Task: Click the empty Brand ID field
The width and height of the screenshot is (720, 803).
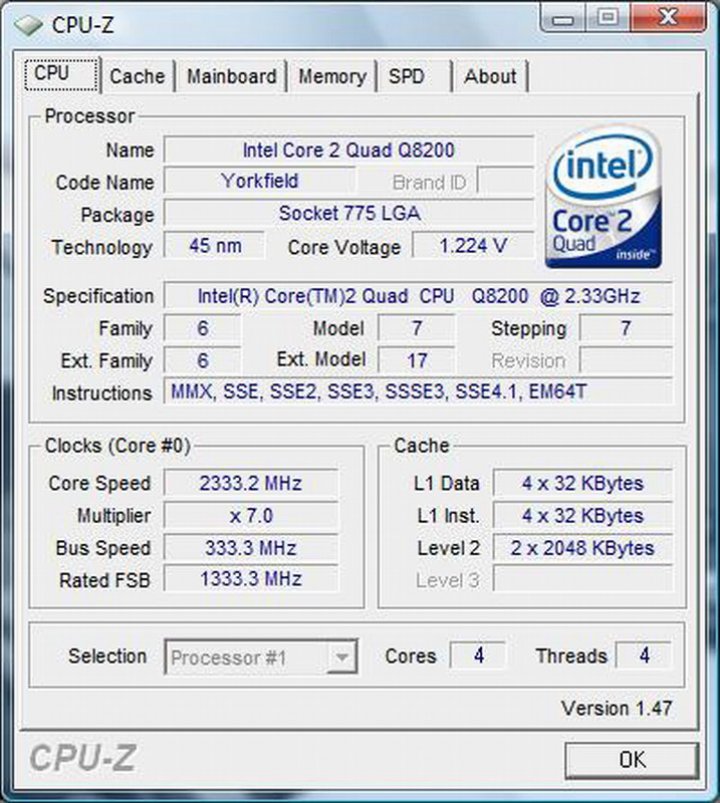Action: tap(505, 180)
